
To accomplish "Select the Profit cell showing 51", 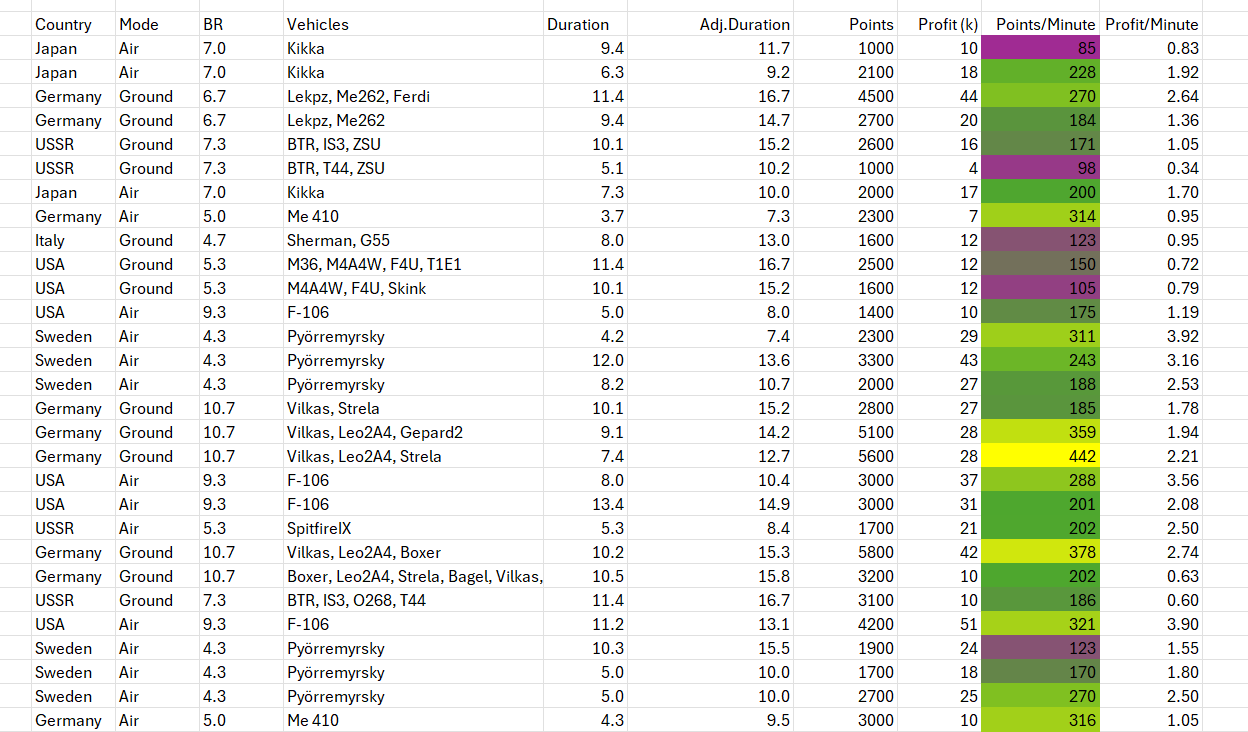I will (940, 624).
